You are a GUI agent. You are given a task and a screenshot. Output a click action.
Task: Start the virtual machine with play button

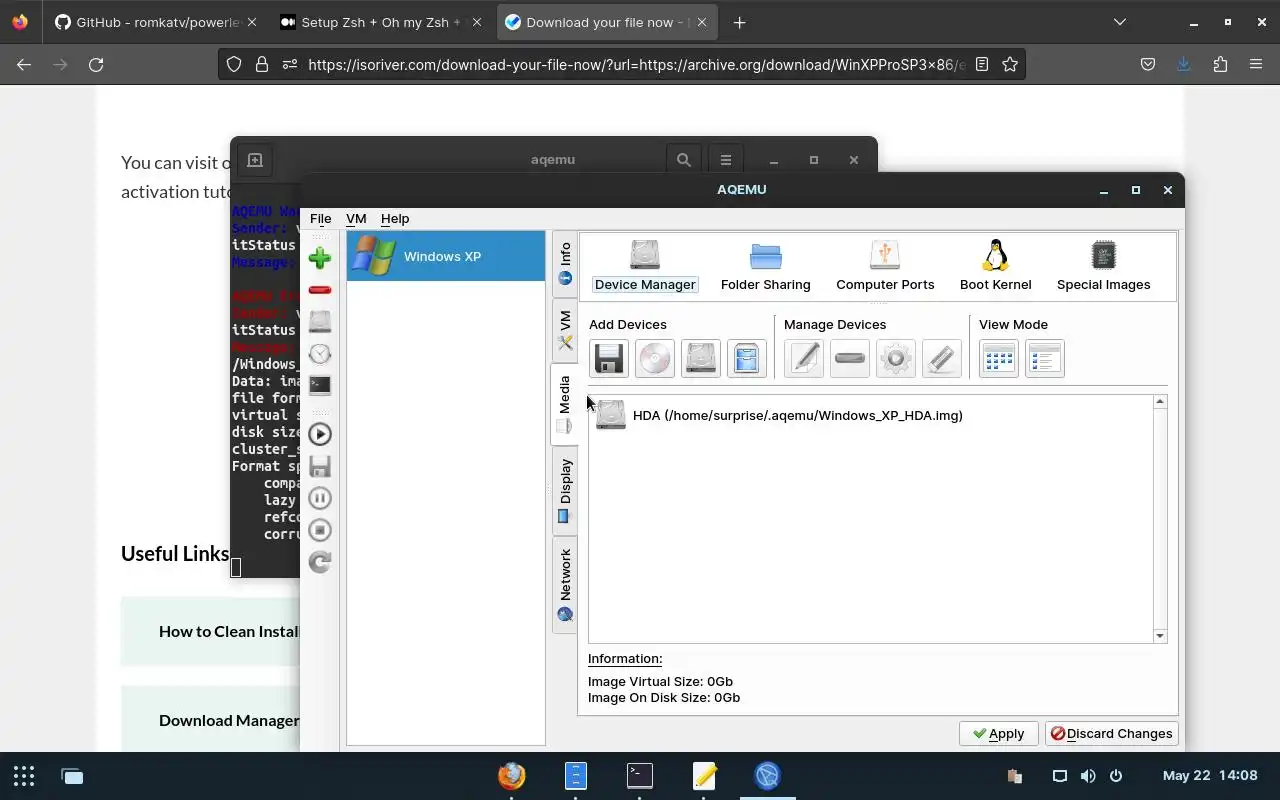pyautogui.click(x=320, y=434)
